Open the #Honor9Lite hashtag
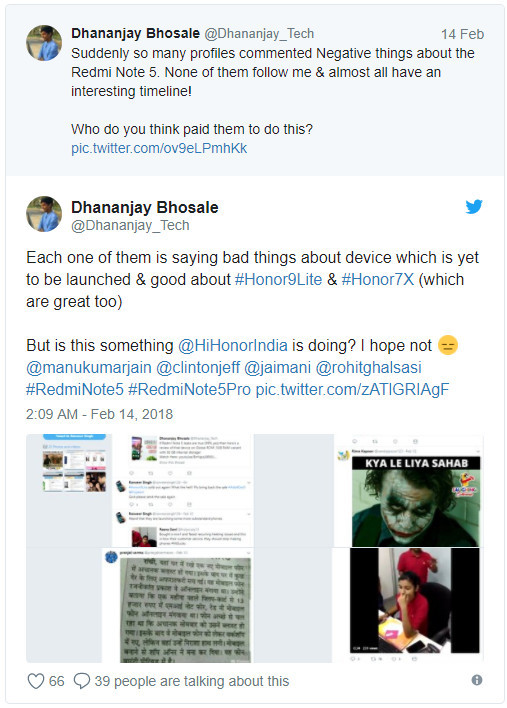Image resolution: width=507 pixels, height=708 pixels. click(x=279, y=279)
